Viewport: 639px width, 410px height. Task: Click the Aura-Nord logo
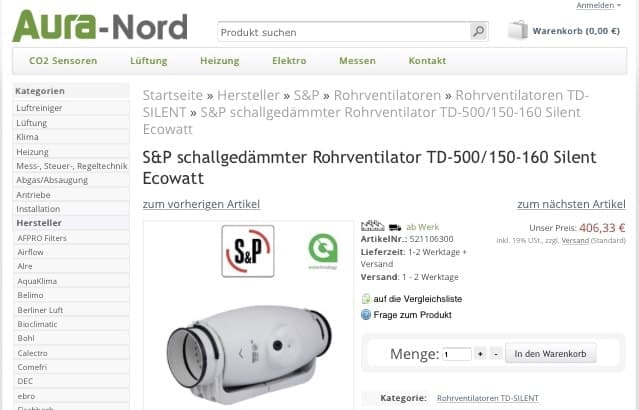pos(100,26)
